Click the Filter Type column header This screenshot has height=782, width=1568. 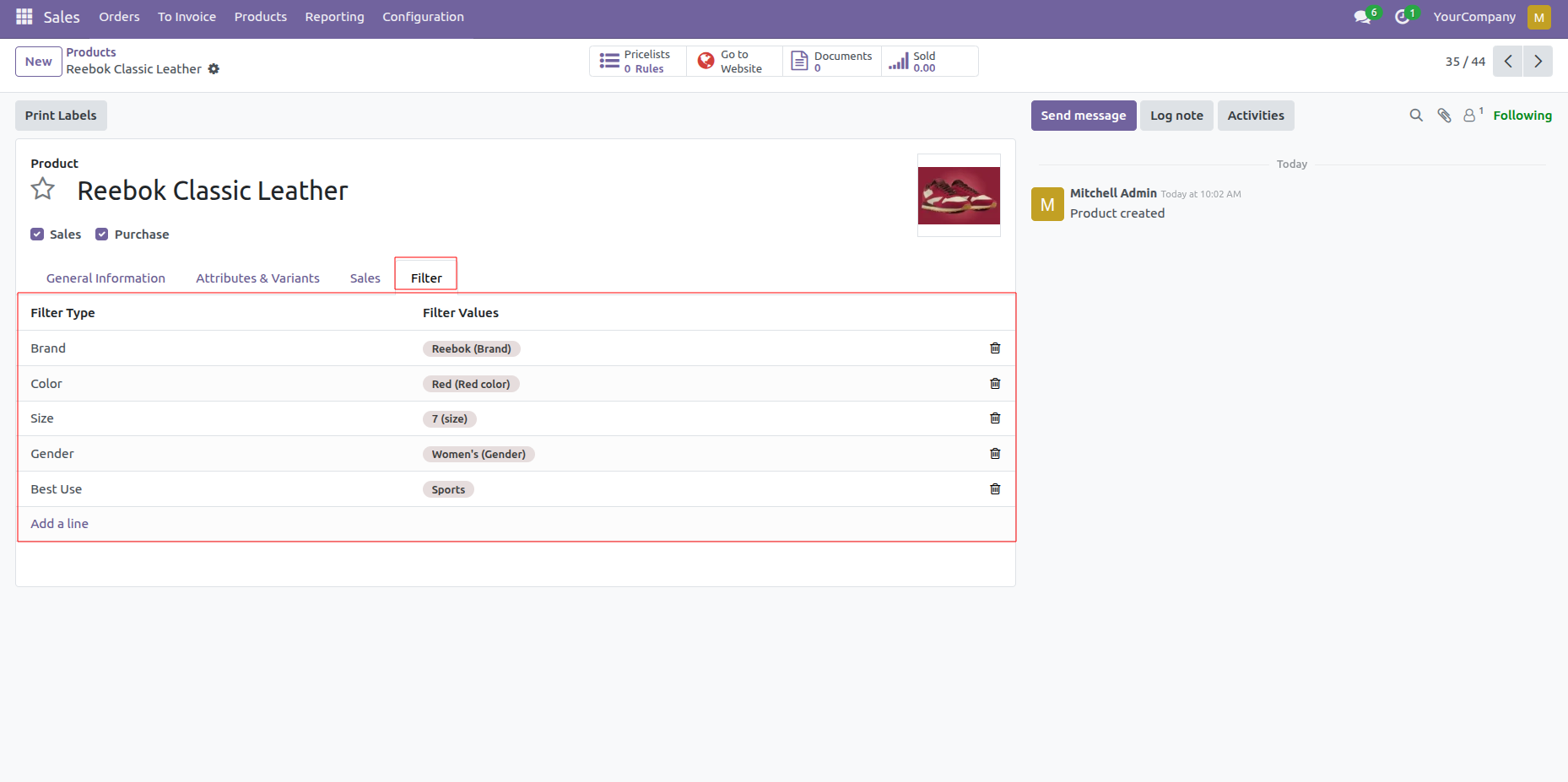[x=63, y=313]
